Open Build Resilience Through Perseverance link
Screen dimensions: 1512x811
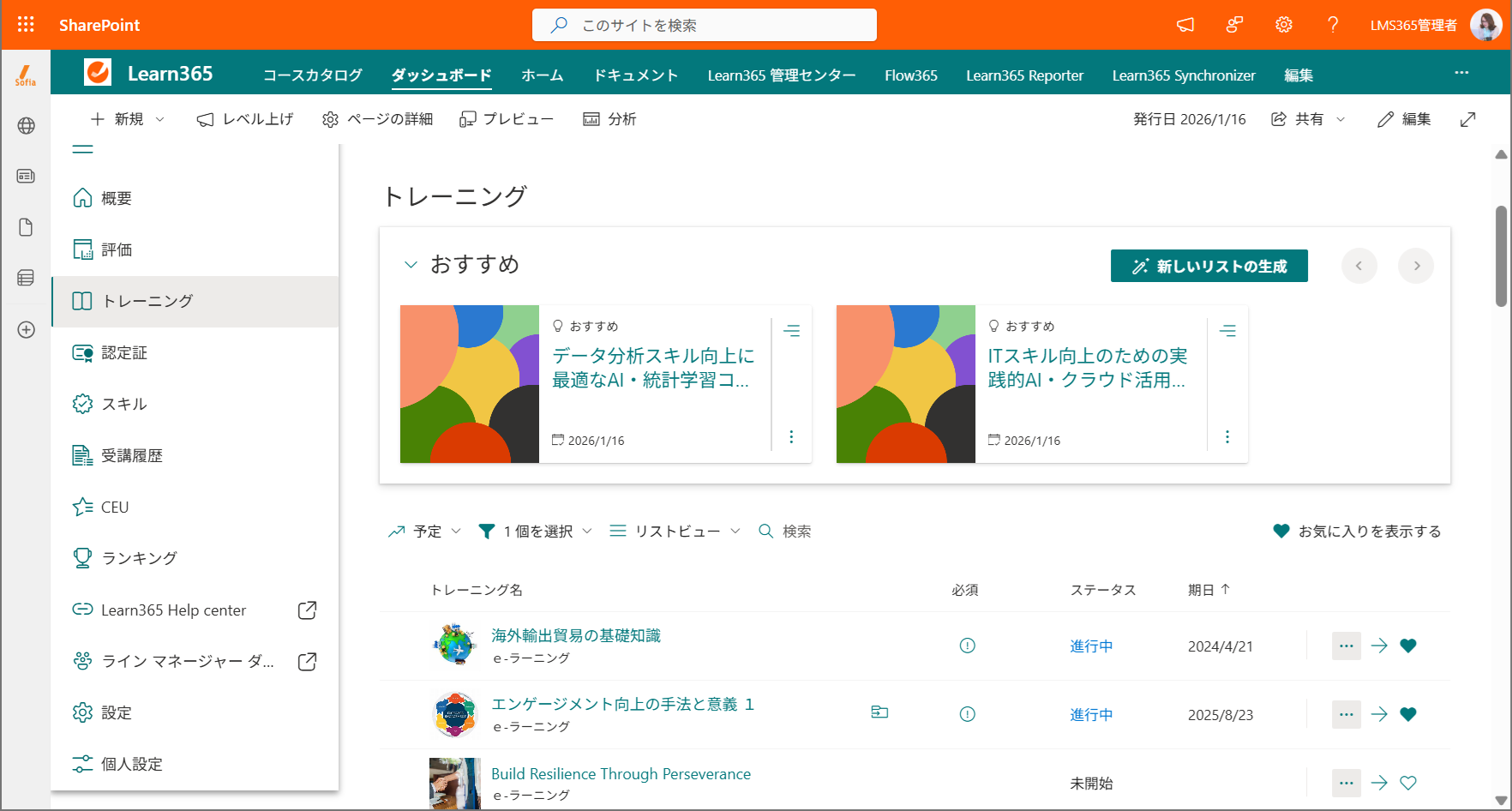tap(621, 774)
